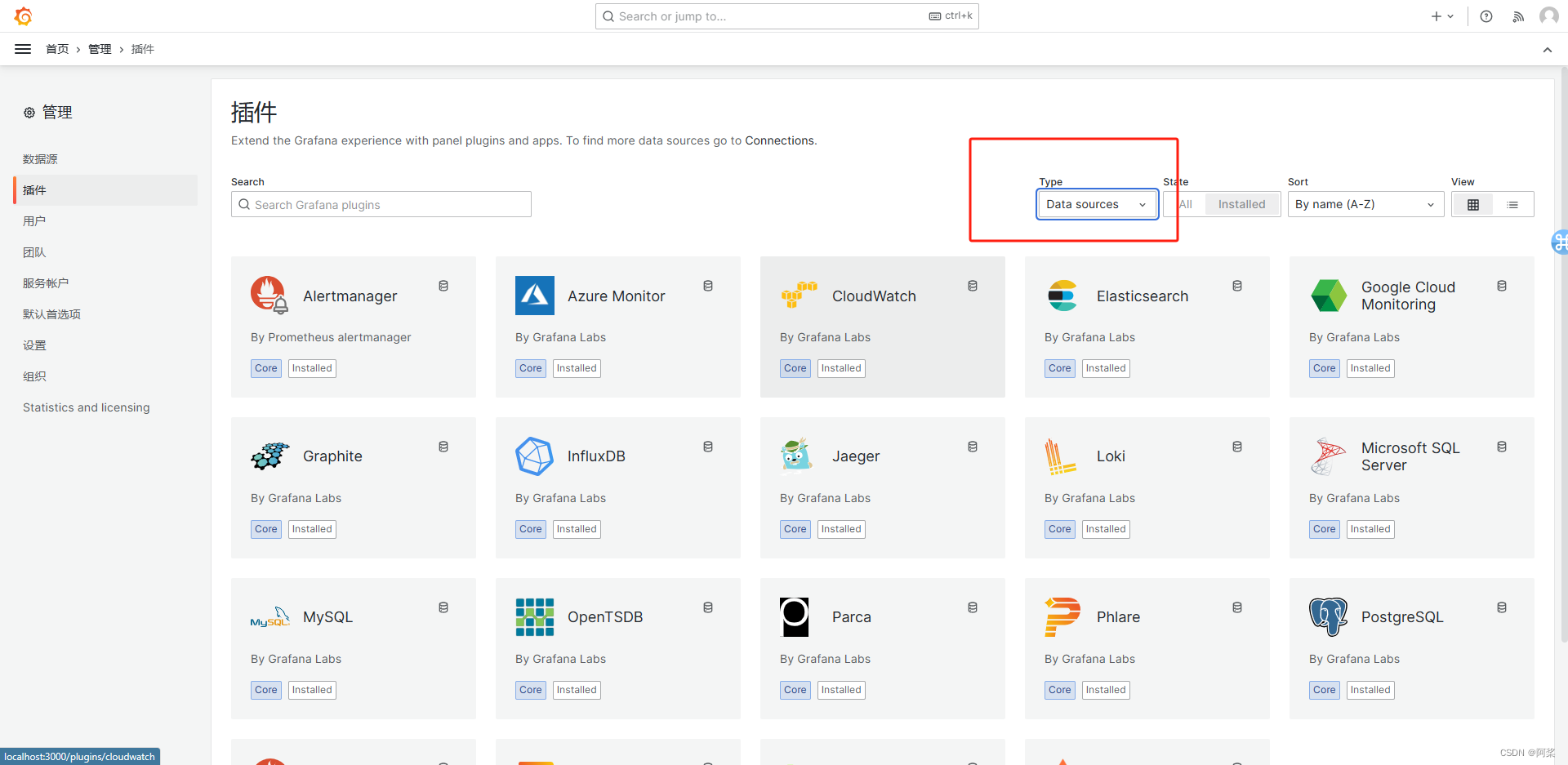Viewport: 1568px width, 765px height.
Task: Click the Loki plugin logo
Action: point(1060,456)
